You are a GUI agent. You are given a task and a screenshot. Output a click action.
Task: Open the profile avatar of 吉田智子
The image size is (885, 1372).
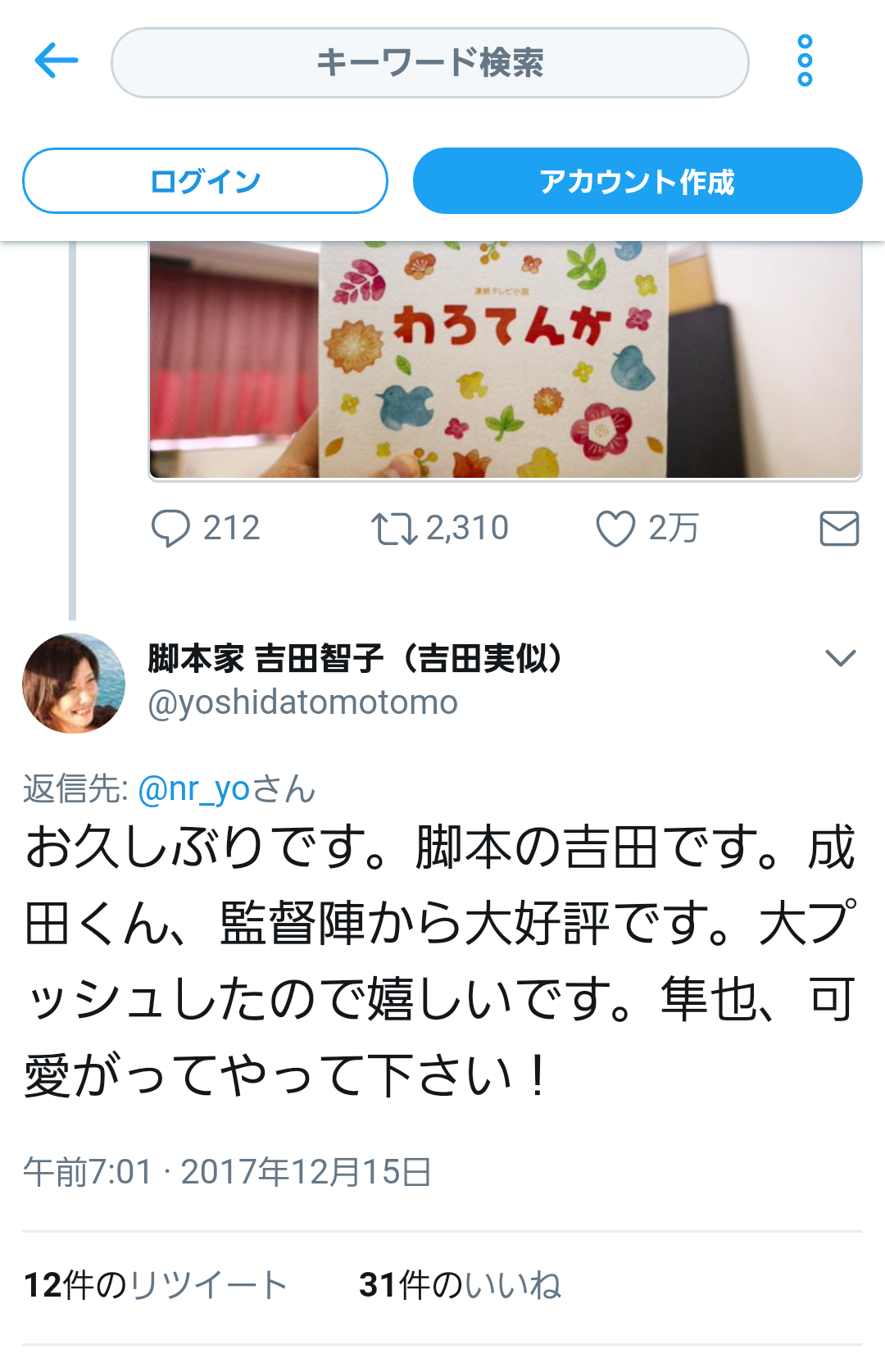pos(74,683)
